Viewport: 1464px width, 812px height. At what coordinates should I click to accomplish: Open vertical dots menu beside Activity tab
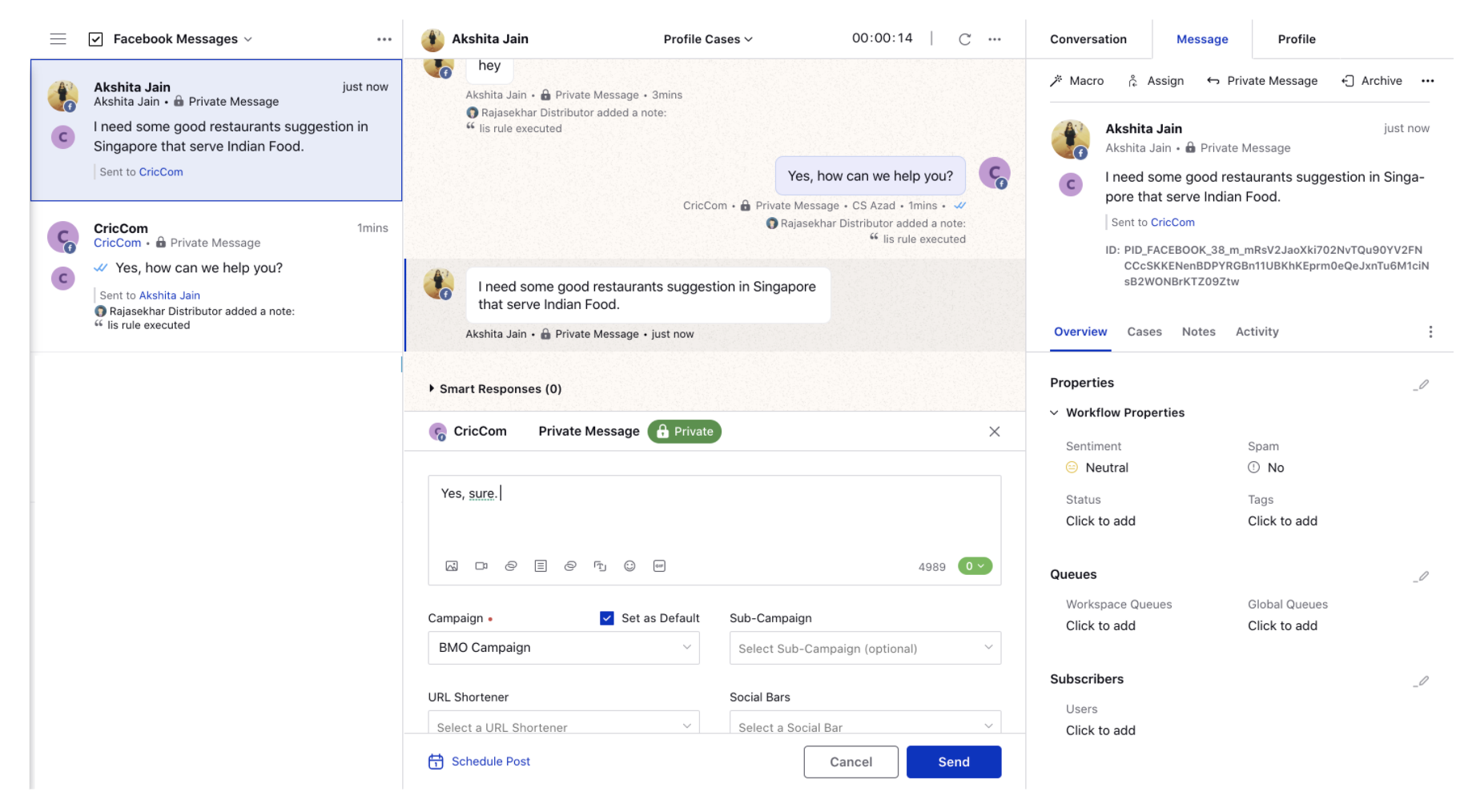(1430, 332)
